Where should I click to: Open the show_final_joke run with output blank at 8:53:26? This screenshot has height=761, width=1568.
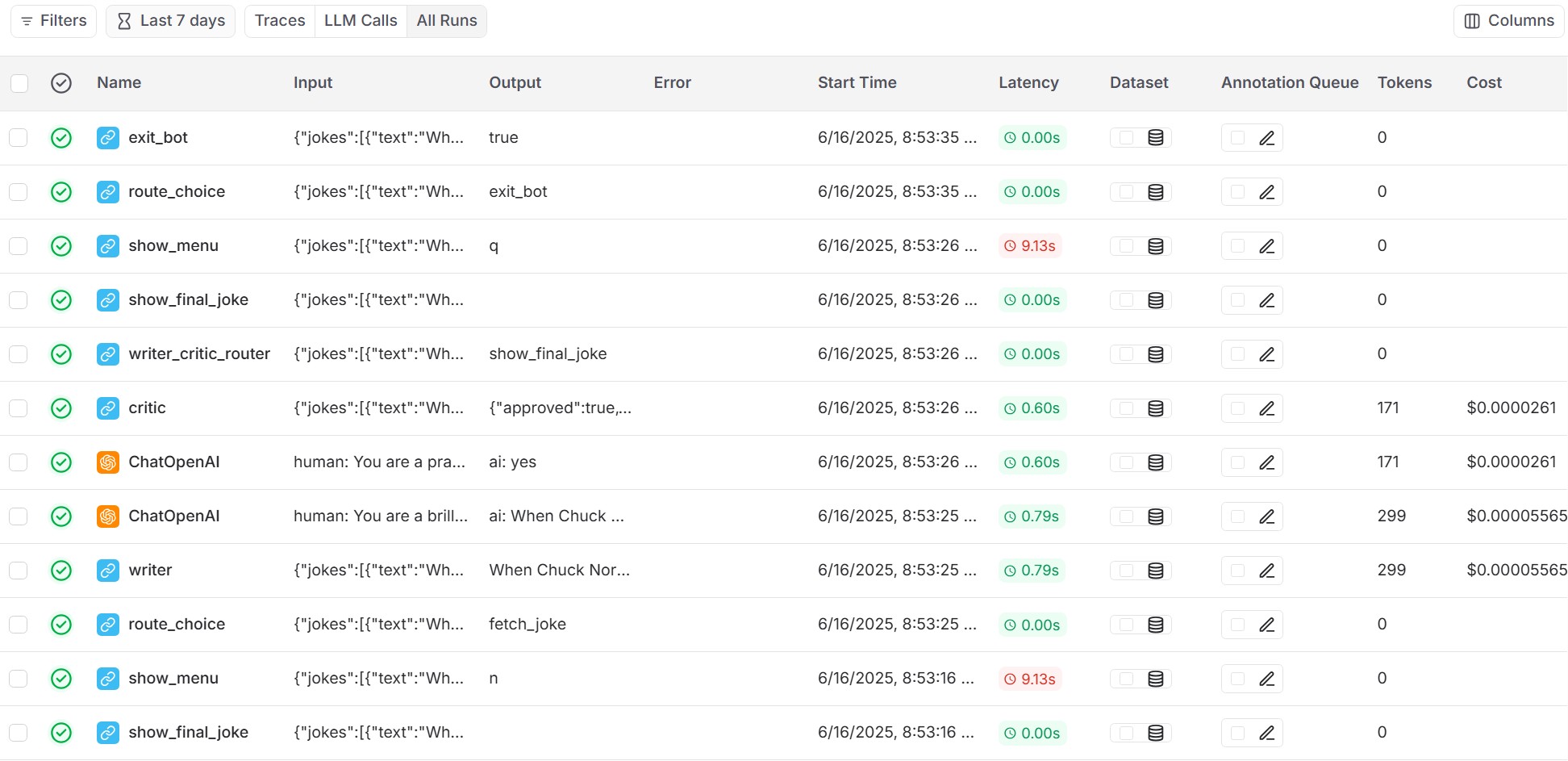click(188, 300)
